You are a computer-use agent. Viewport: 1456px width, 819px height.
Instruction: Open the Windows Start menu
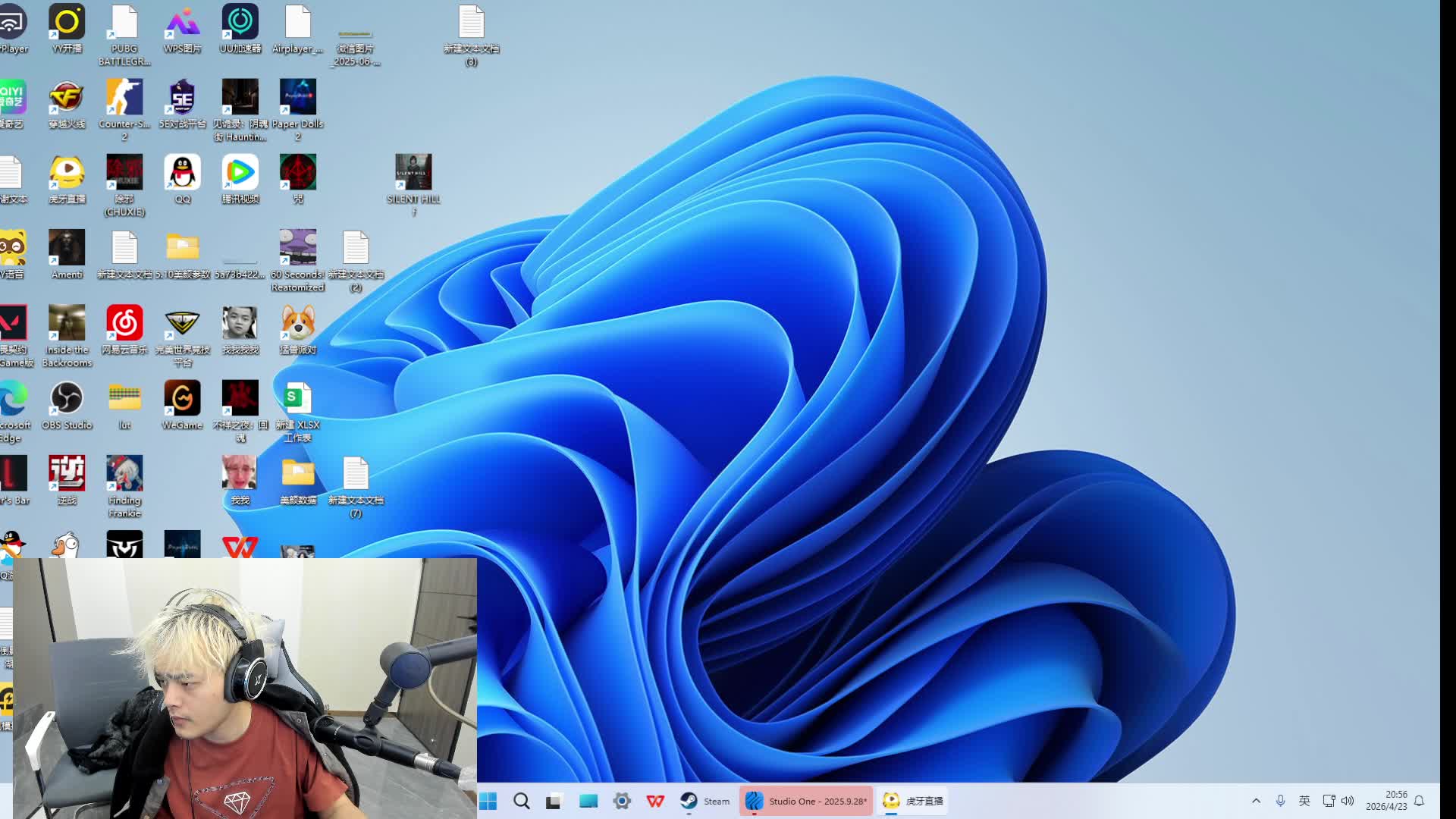(488, 801)
